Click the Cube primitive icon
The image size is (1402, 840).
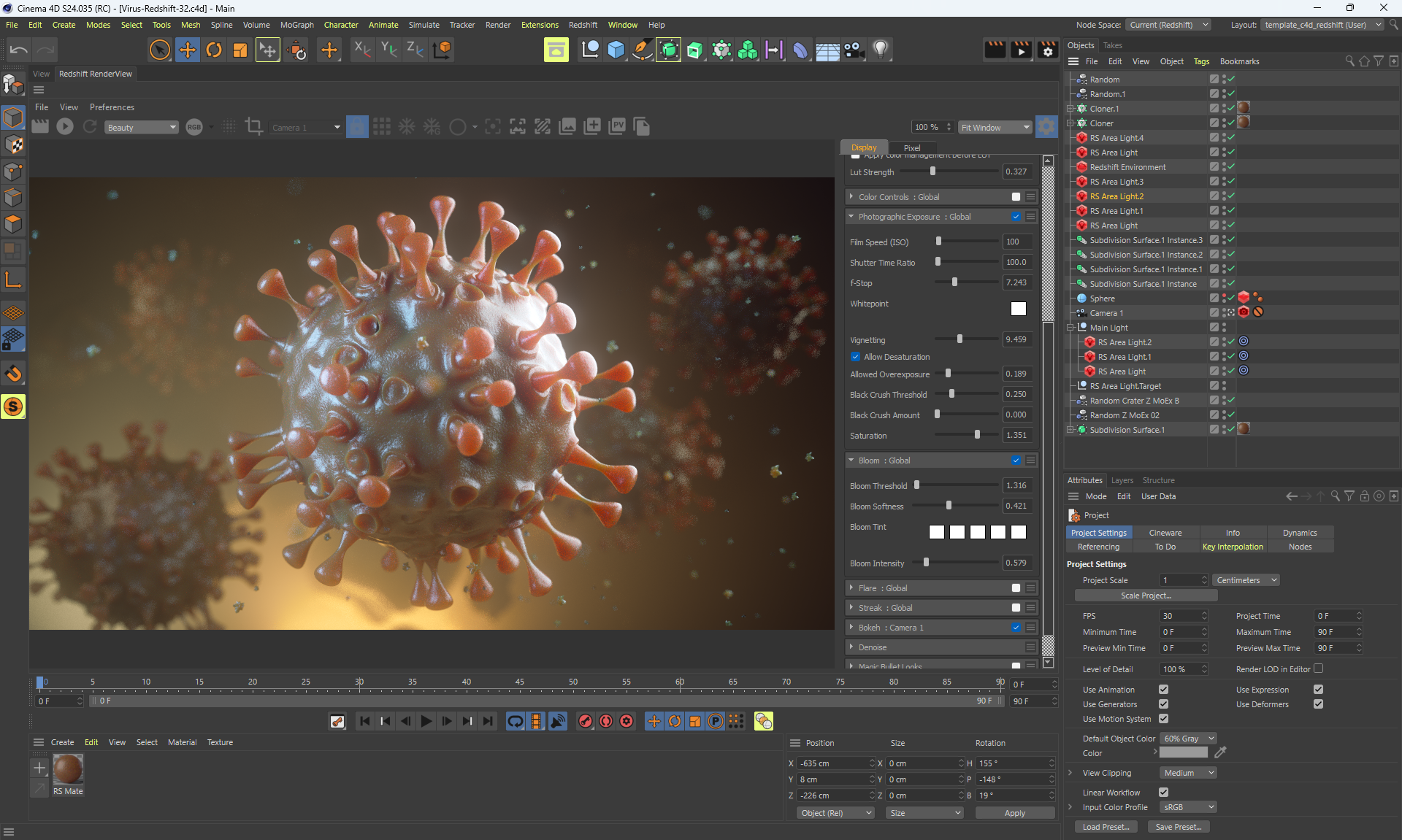(616, 50)
